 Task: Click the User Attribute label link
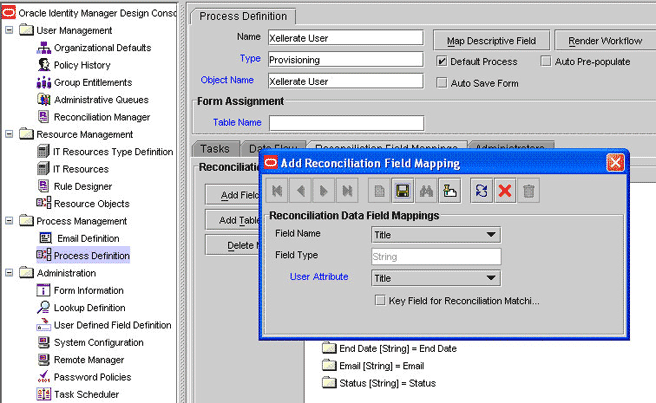tap(319, 277)
